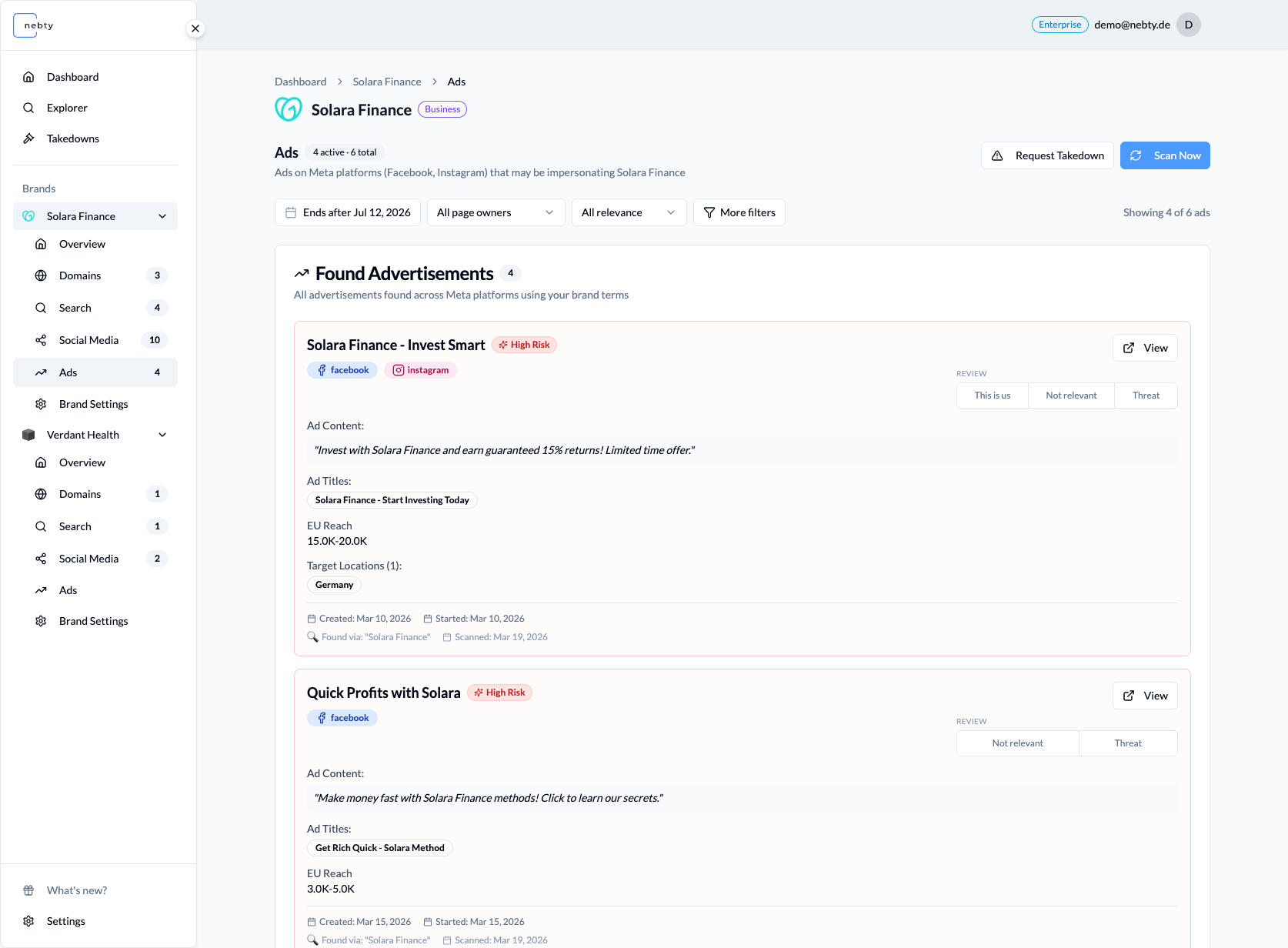The height and width of the screenshot is (948, 1288).
Task: Mark Invest Smart ad as Threat
Action: click(x=1146, y=396)
